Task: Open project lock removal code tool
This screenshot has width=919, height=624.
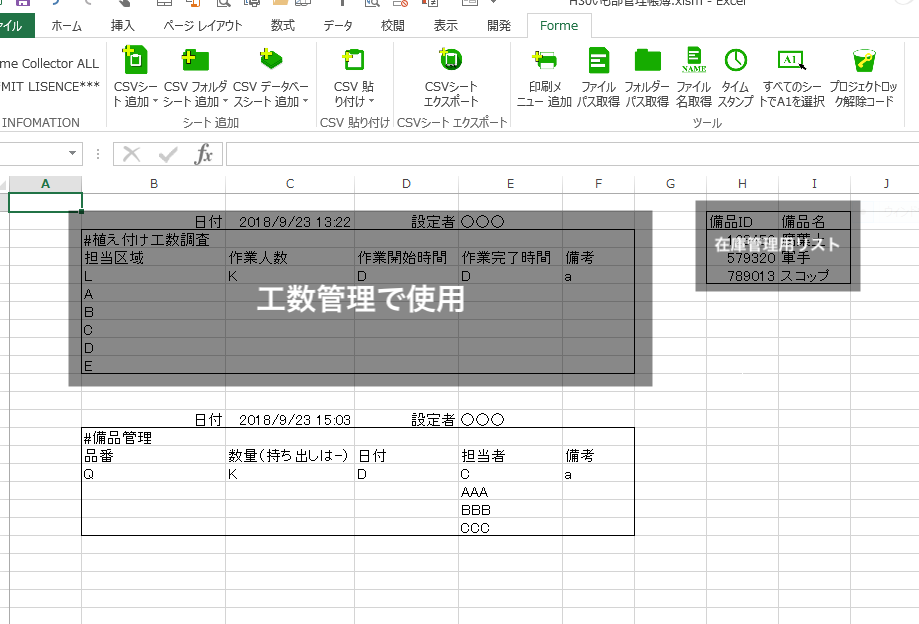Action: pyautogui.click(x=864, y=59)
